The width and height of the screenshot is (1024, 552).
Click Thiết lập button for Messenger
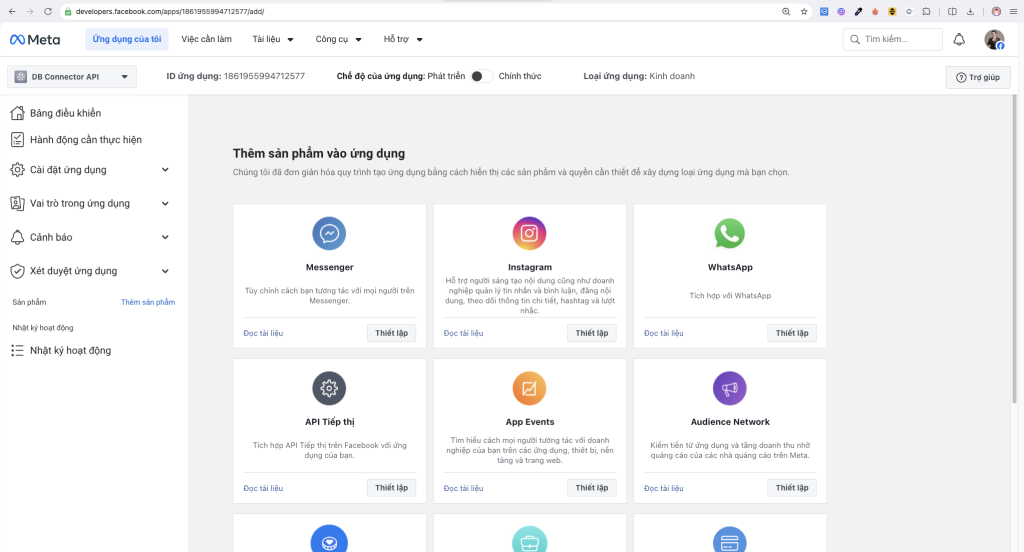(x=391, y=333)
